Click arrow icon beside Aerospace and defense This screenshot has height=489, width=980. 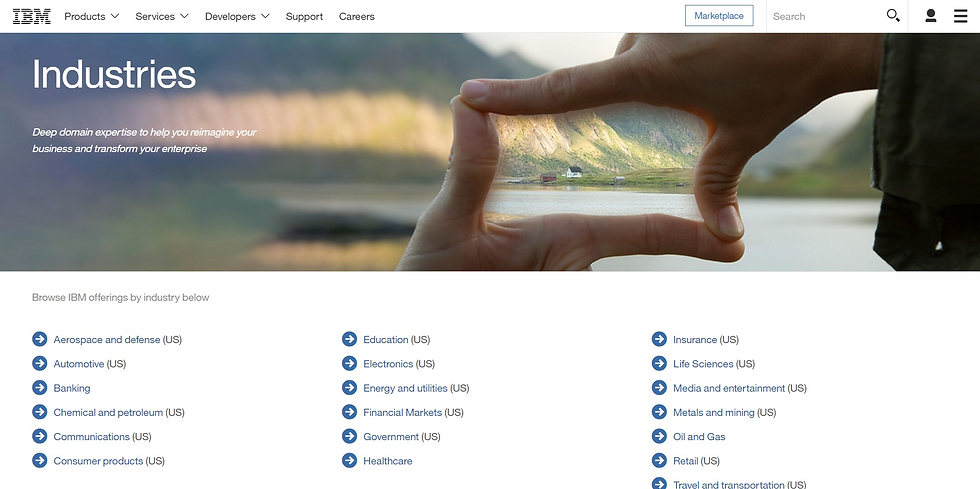(39, 339)
